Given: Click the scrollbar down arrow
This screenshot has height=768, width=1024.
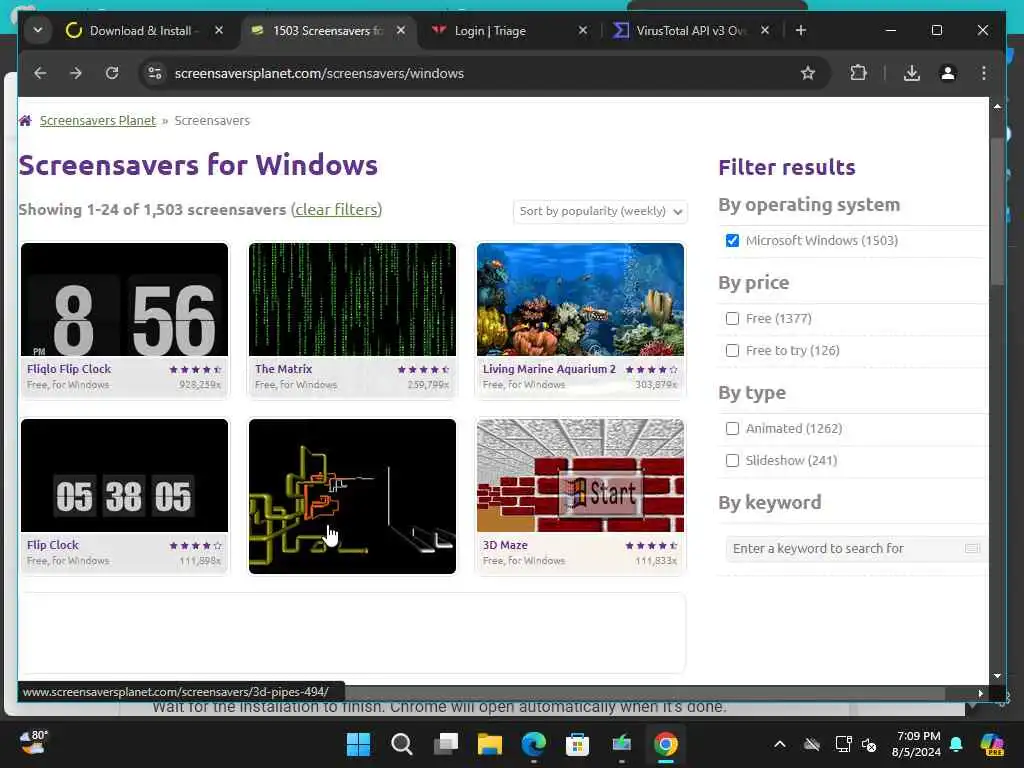Looking at the screenshot, I should pyautogui.click(x=997, y=676).
